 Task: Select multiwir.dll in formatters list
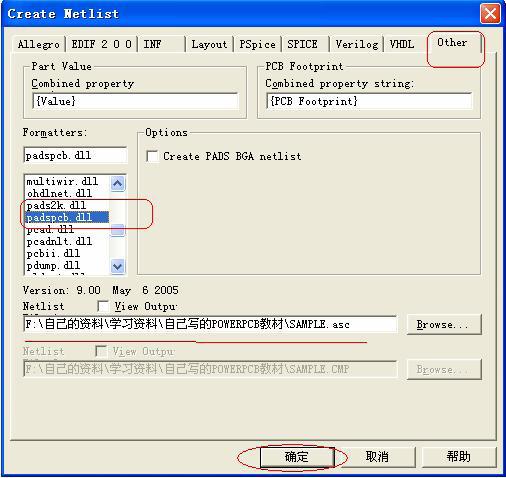(x=67, y=181)
